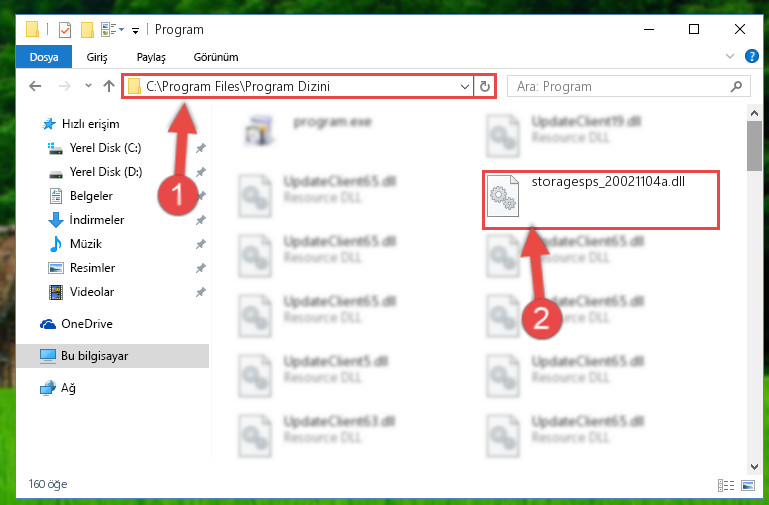Unpin Yerel Disk (C:) from quick access
The height and width of the screenshot is (505, 769).
(201, 148)
